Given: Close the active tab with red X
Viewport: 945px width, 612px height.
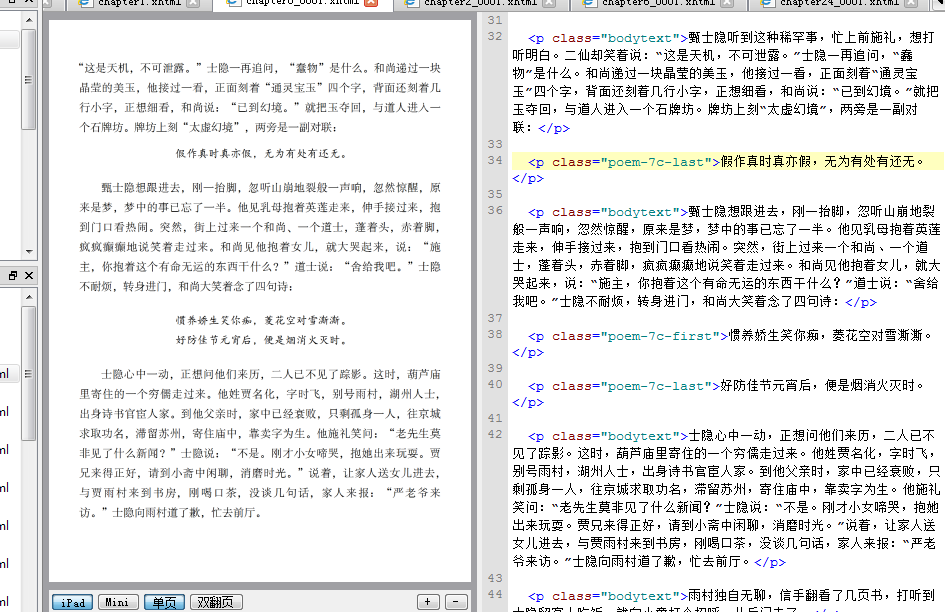Looking at the screenshot, I should point(371,4).
